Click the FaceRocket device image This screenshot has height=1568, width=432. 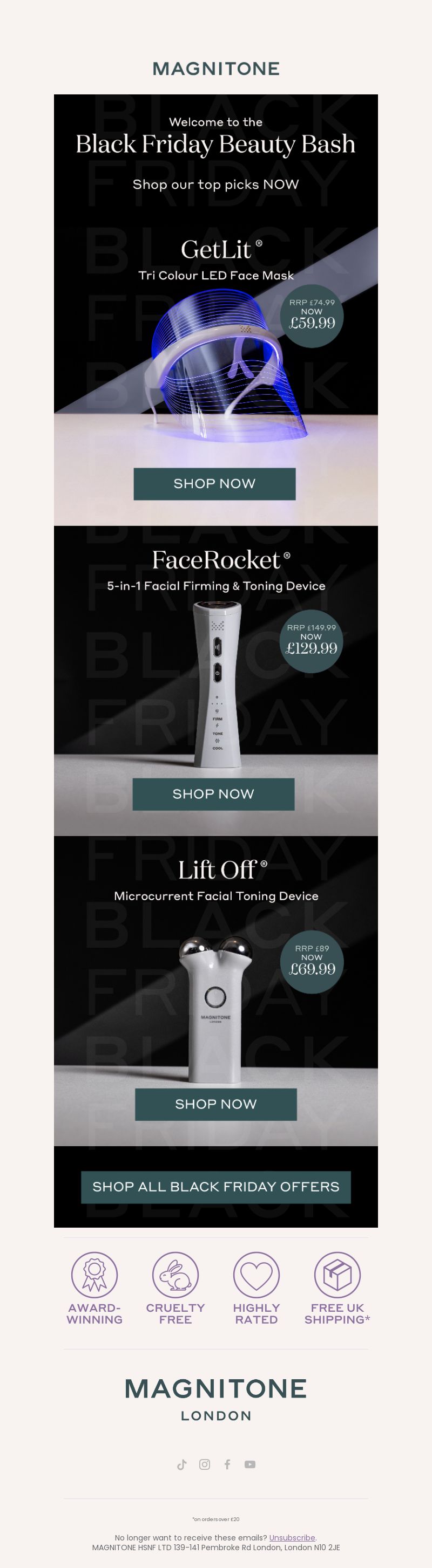coord(217,685)
